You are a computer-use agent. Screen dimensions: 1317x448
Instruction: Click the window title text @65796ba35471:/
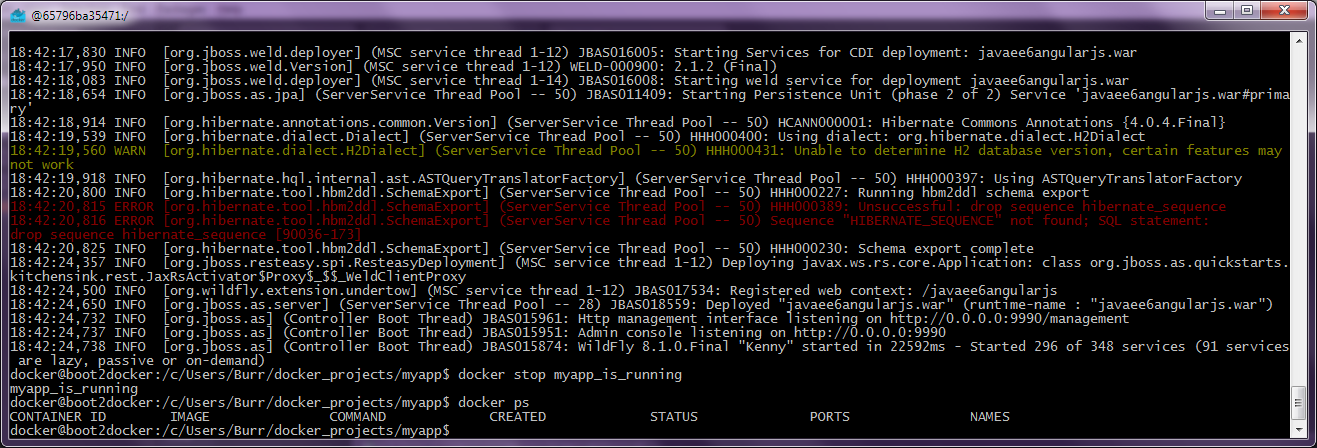point(80,13)
